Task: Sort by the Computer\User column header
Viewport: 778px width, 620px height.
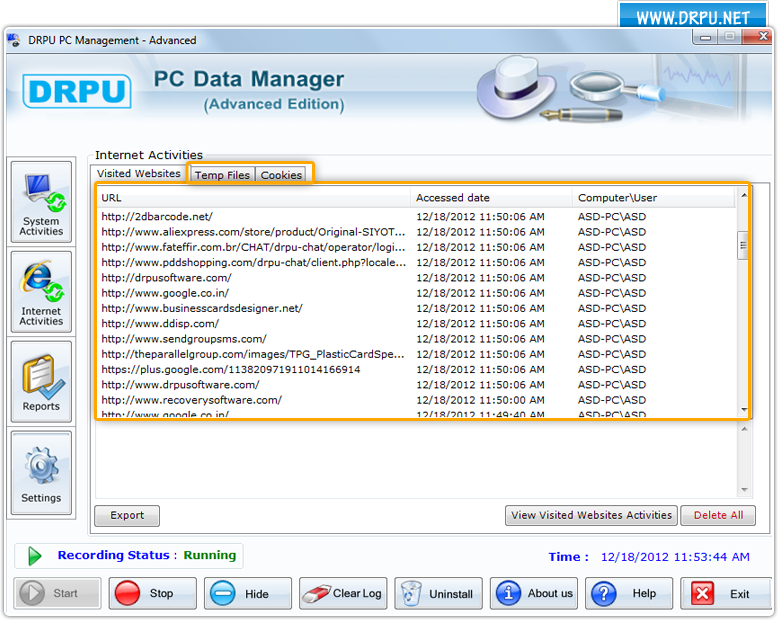Action: point(653,198)
